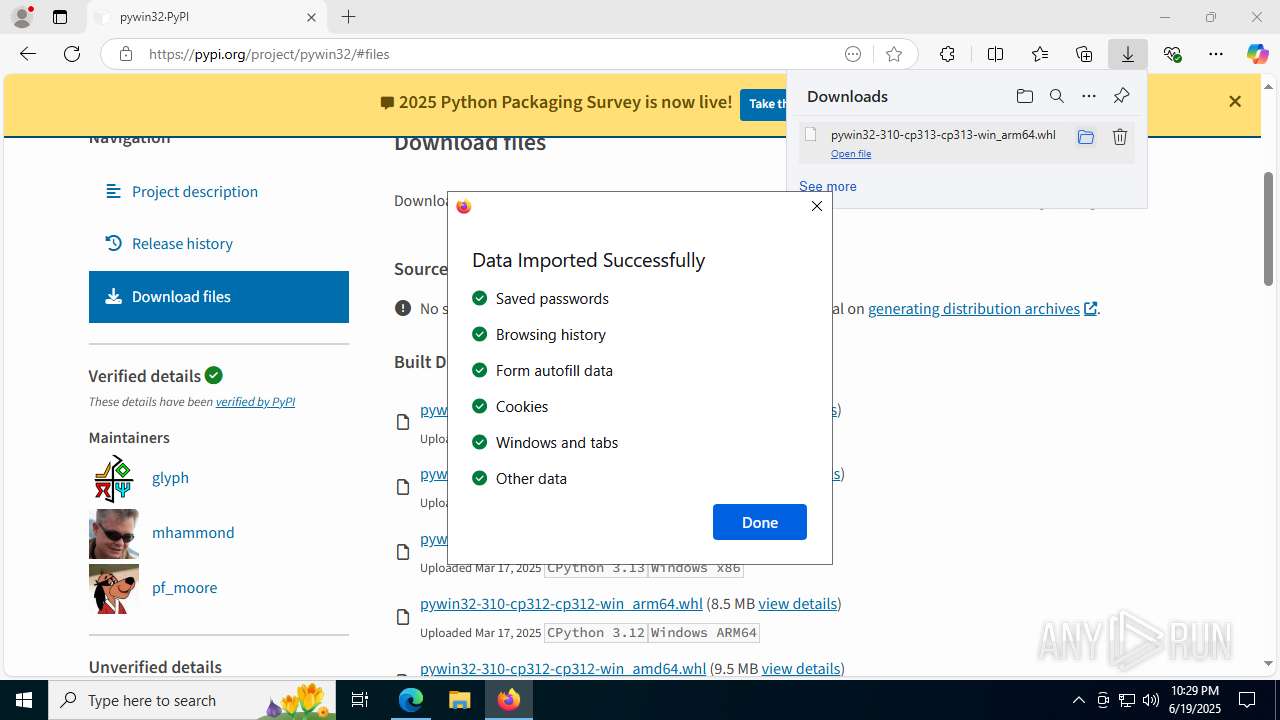The height and width of the screenshot is (720, 1280).
Task: Add page to favorites star icon
Action: pos(894,54)
